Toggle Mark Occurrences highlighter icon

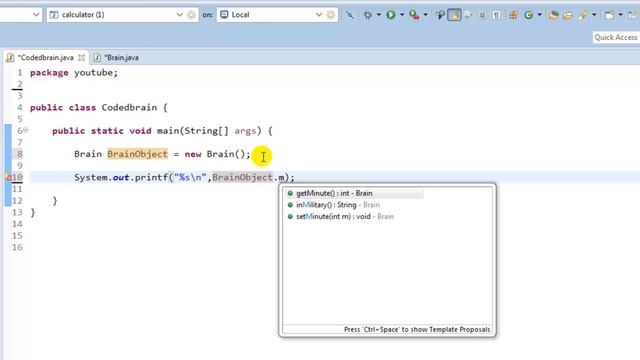coord(454,15)
